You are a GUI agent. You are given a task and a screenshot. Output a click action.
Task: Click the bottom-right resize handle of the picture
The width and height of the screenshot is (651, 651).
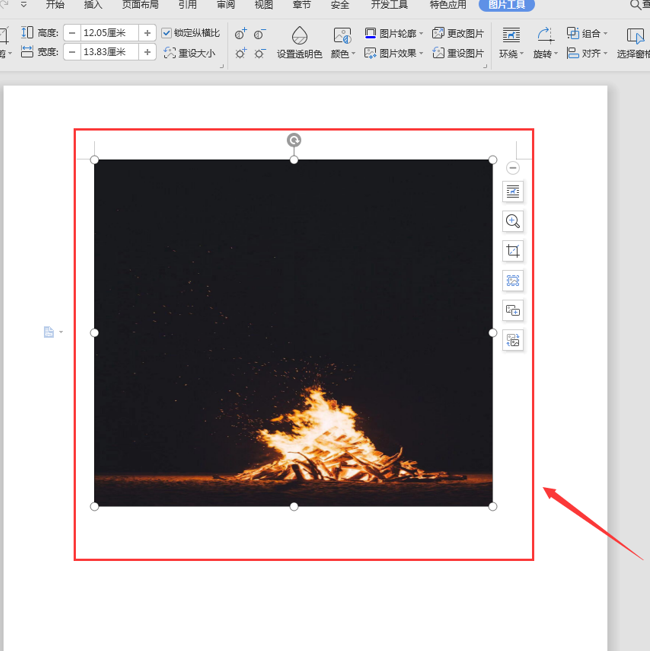[x=493, y=507]
